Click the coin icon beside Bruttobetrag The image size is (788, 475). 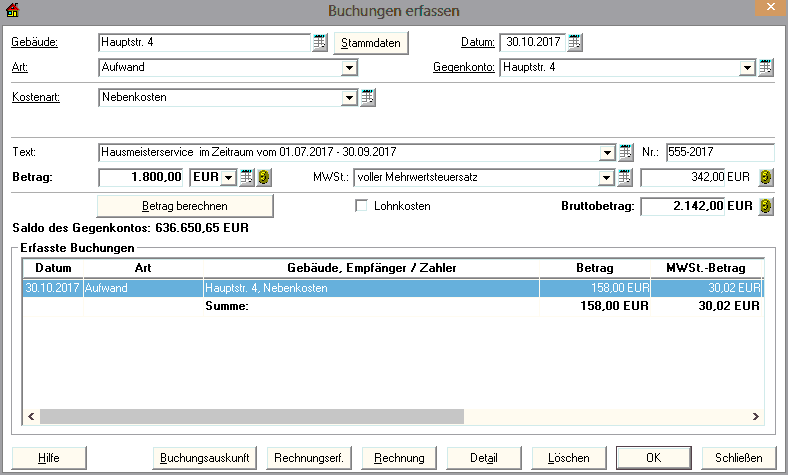tap(766, 207)
